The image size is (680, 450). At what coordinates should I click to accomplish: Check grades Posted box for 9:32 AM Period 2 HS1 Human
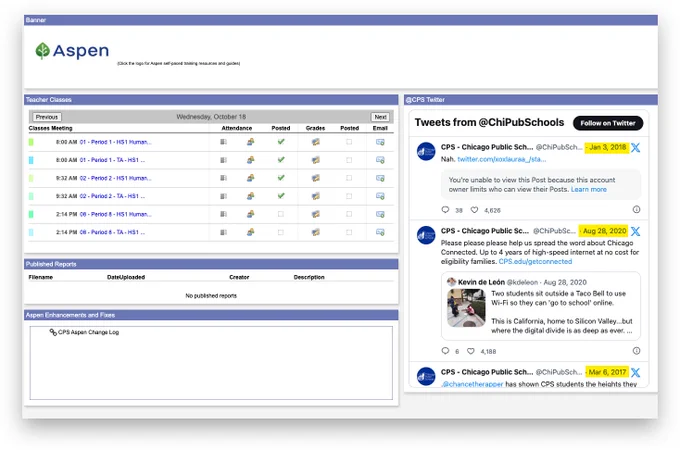pos(349,178)
